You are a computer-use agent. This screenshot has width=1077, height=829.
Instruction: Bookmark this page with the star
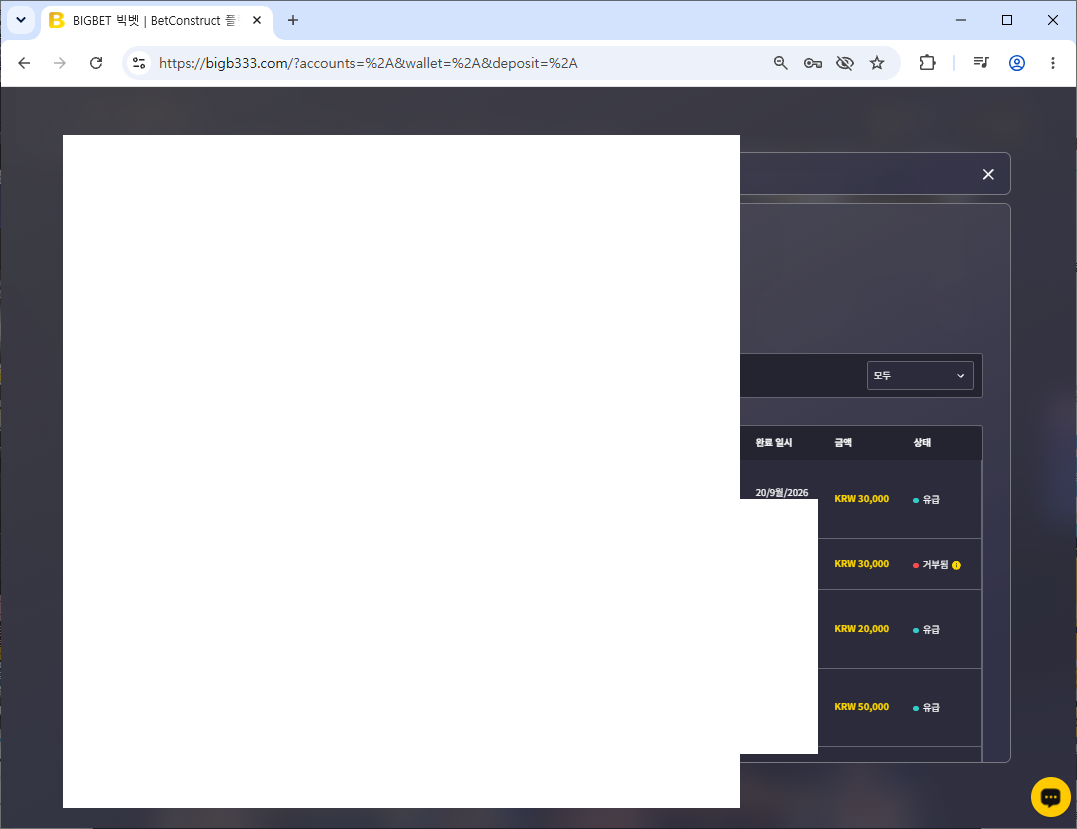click(x=877, y=63)
